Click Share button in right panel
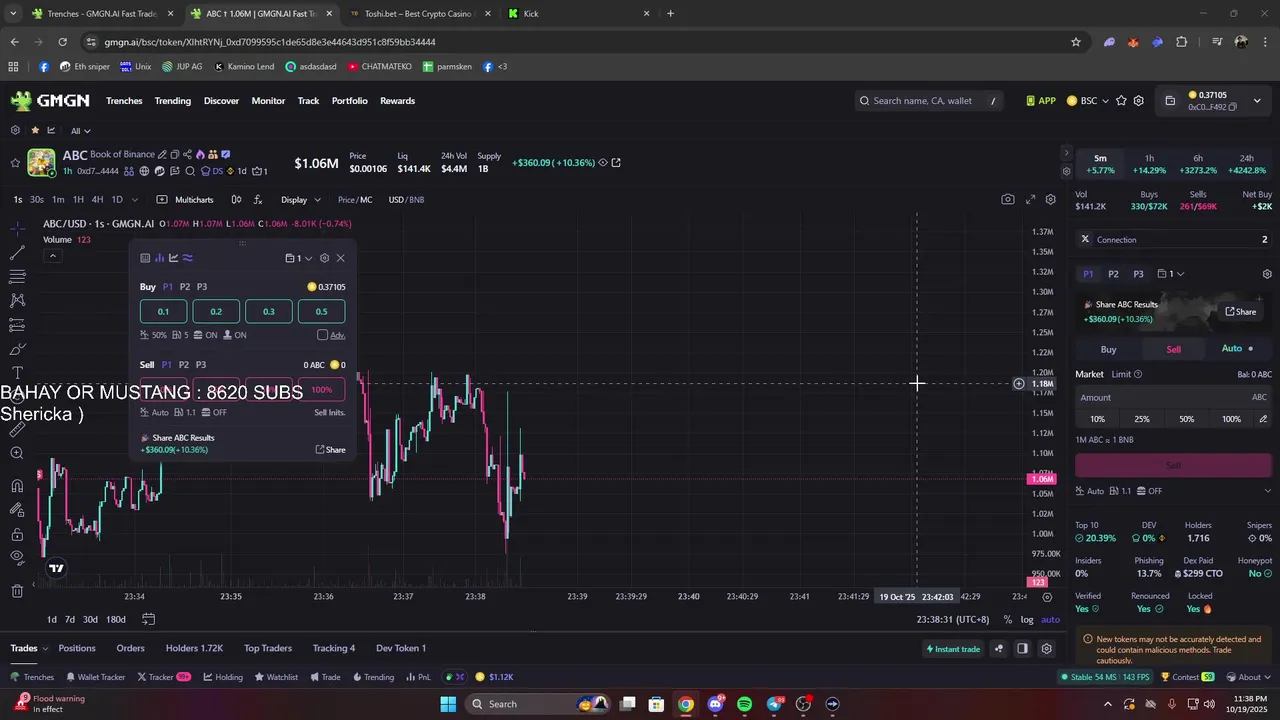Image resolution: width=1280 pixels, height=720 pixels. coord(1241,312)
